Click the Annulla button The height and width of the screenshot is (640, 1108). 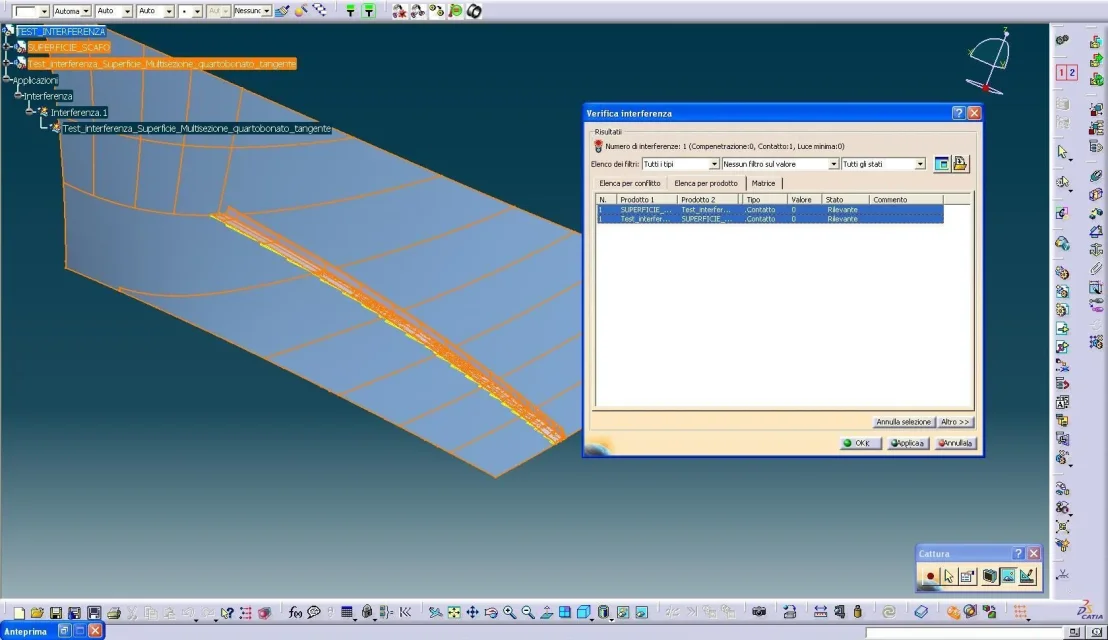[x=955, y=444]
